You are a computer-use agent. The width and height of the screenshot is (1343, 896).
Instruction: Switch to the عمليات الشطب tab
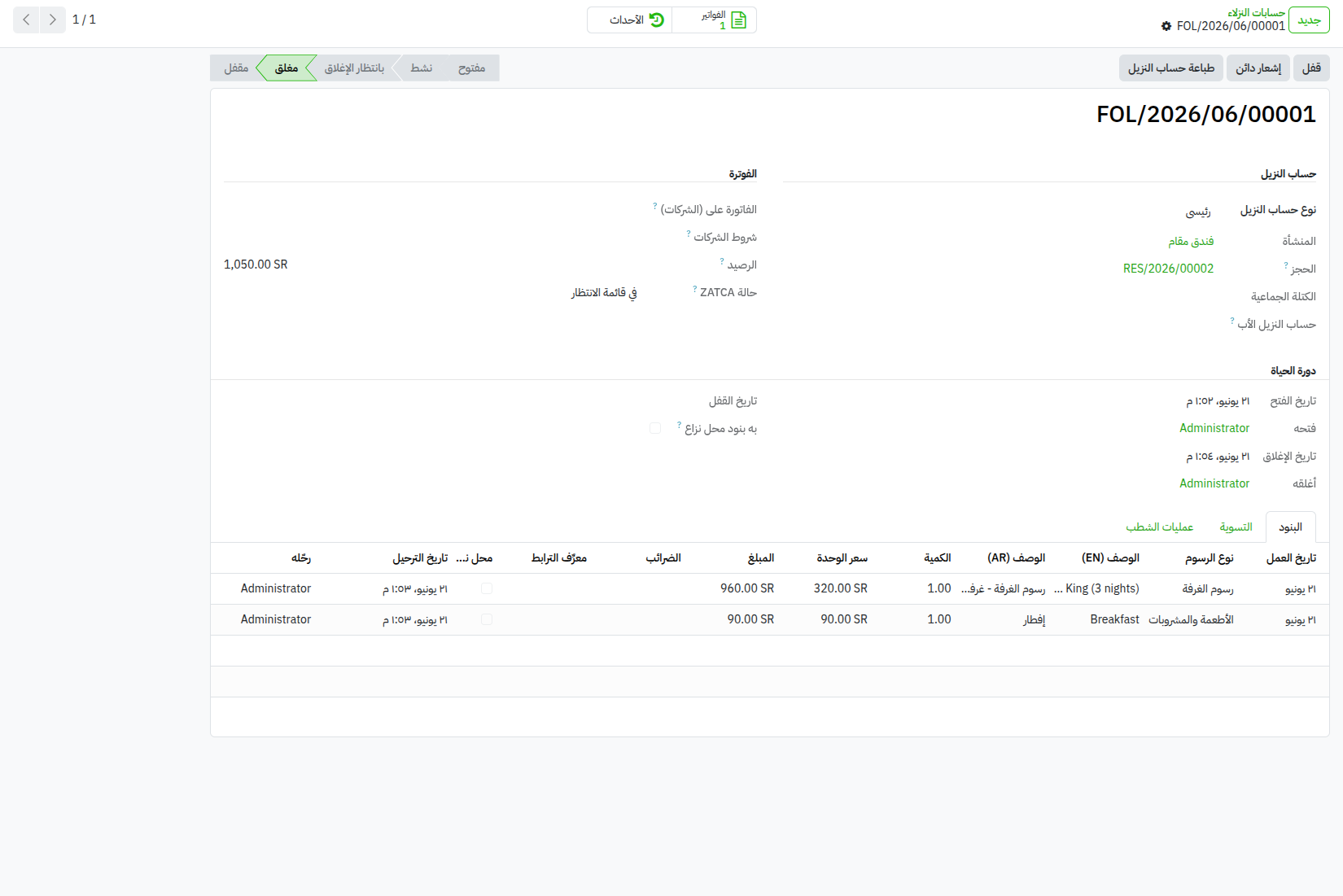(x=1160, y=527)
